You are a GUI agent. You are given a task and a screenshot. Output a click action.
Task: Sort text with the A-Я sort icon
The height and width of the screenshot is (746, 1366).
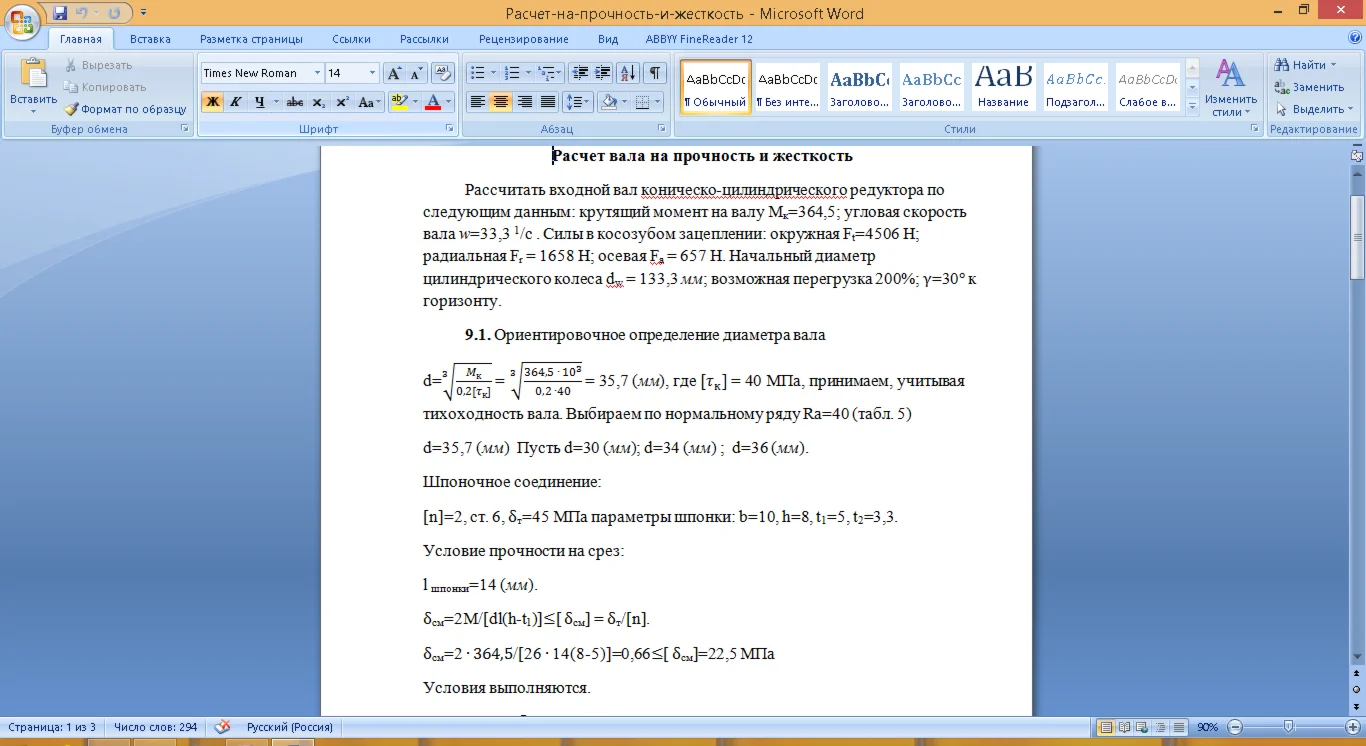(x=628, y=73)
